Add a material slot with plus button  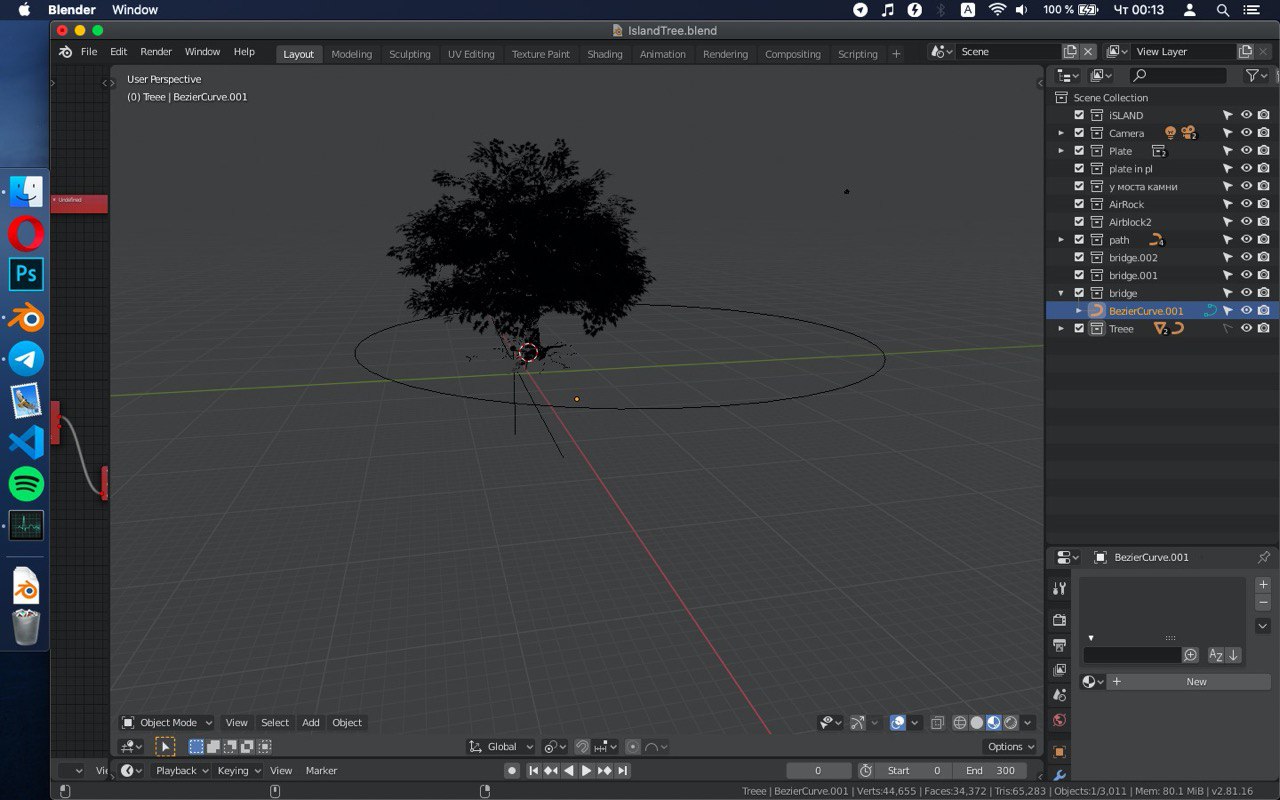pyautogui.click(x=1263, y=584)
